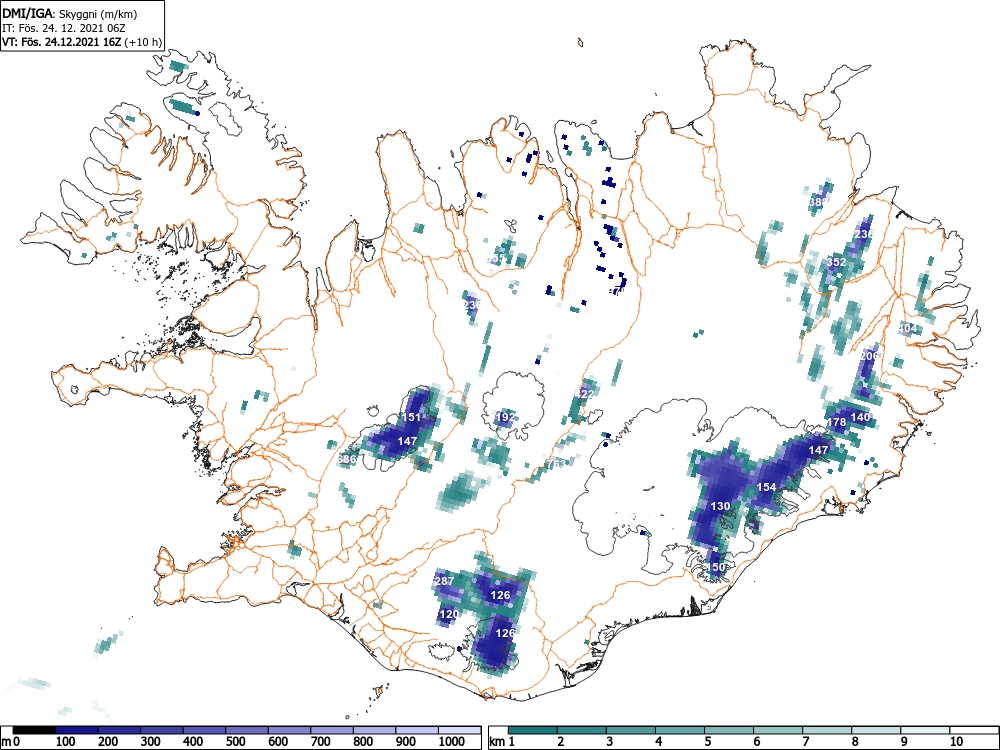Click the visibility value "151" on the map

(x=411, y=417)
